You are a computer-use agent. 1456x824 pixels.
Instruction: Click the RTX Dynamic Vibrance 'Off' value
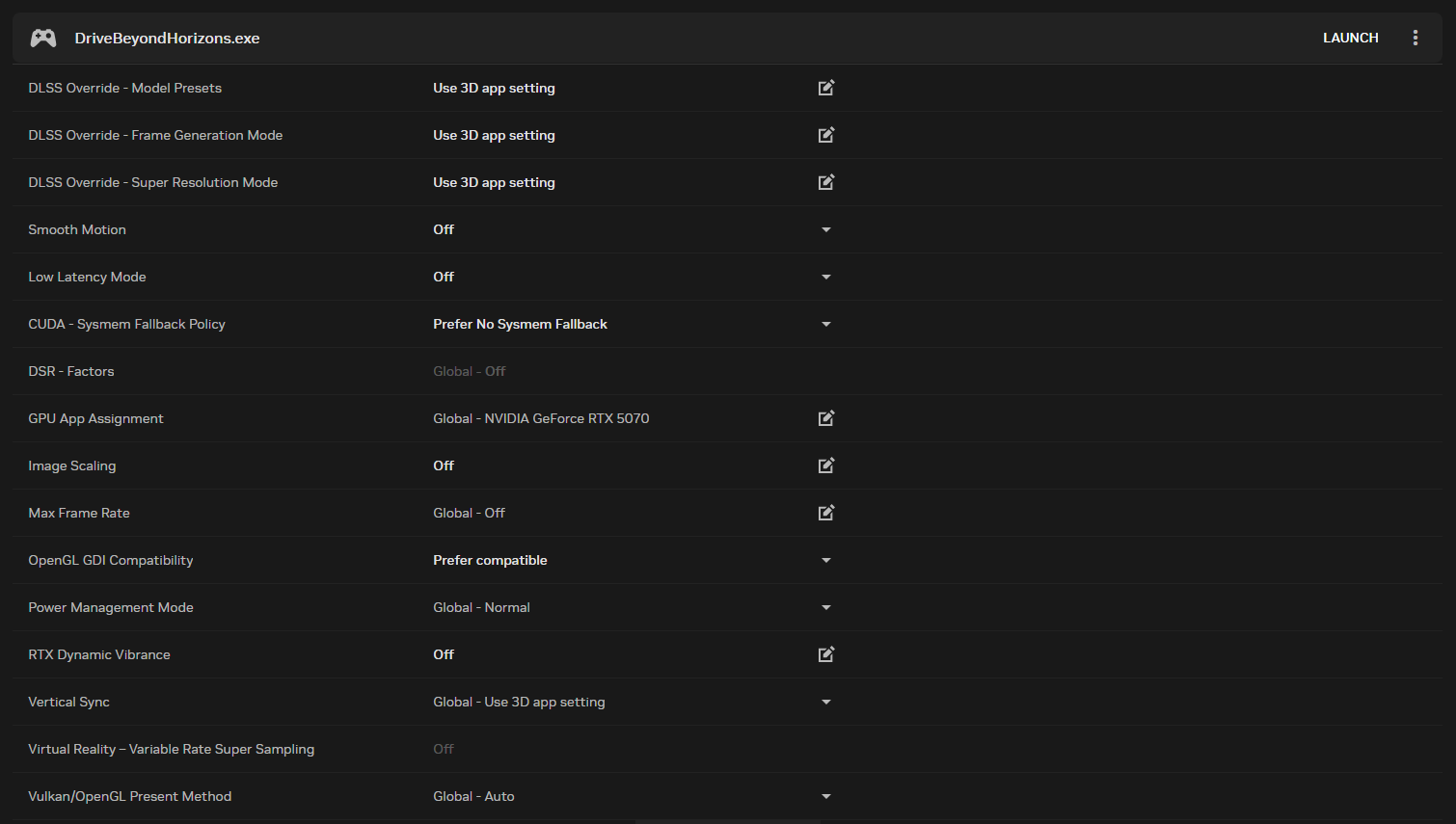[444, 654]
